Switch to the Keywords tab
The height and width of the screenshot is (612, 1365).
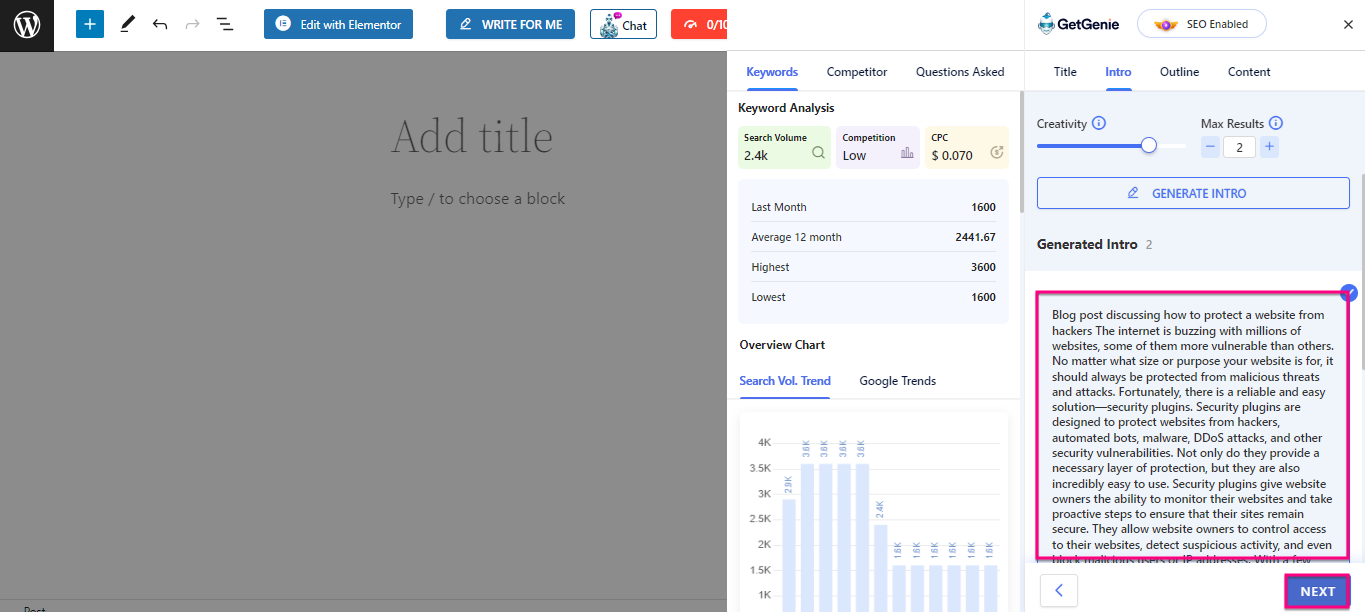tap(772, 72)
